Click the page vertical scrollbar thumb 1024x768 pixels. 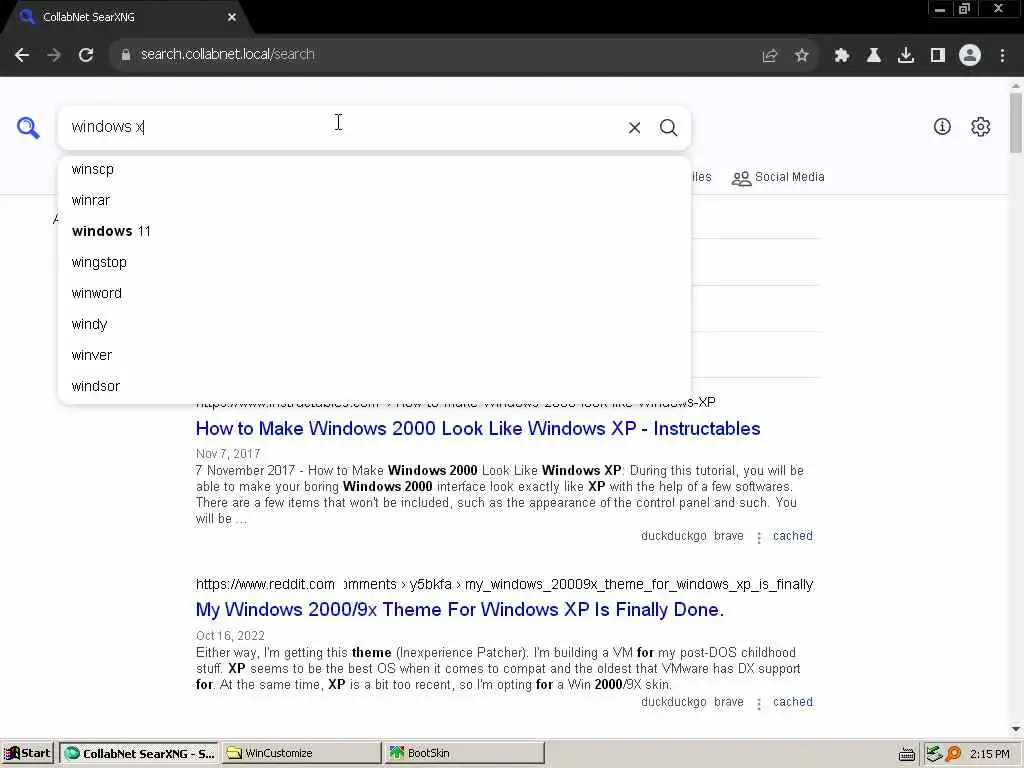pos(1016,122)
